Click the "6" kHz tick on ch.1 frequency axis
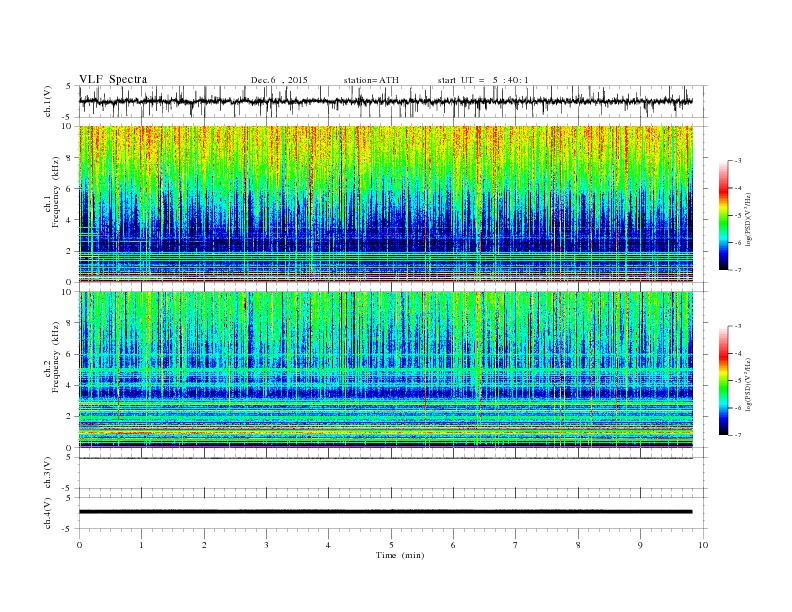This screenshot has height=612, width=792. 70,189
